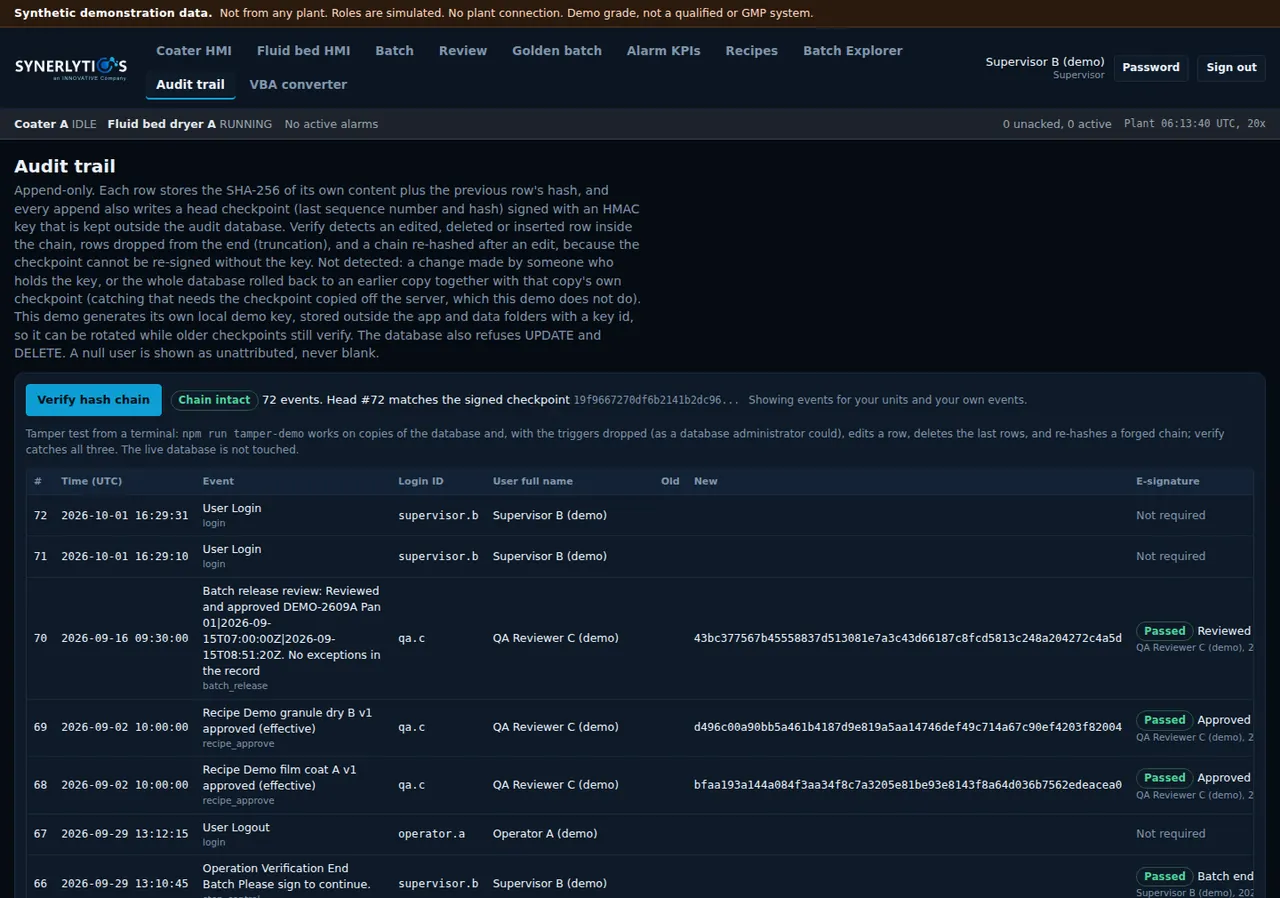The image size is (1280, 898).
Task: Click the Sign out button
Action: (1231, 68)
